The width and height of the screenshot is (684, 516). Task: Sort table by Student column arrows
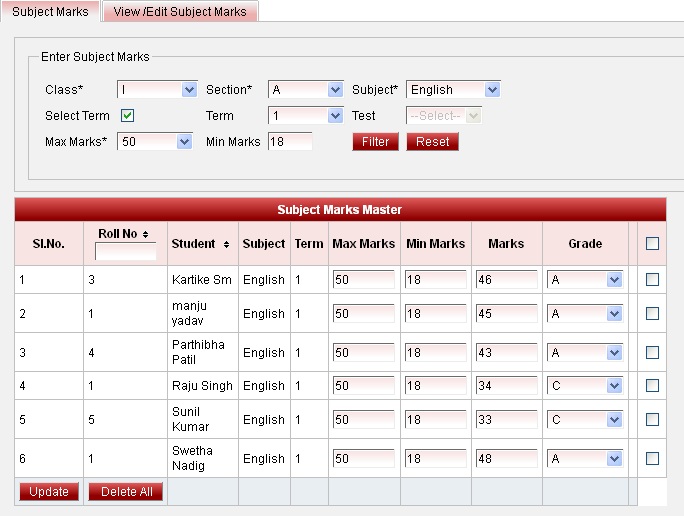click(226, 244)
